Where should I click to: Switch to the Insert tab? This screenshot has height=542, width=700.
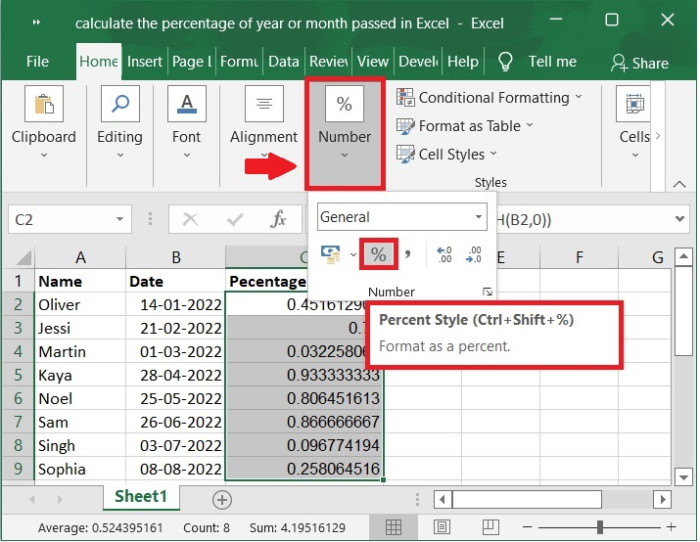pyautogui.click(x=145, y=62)
